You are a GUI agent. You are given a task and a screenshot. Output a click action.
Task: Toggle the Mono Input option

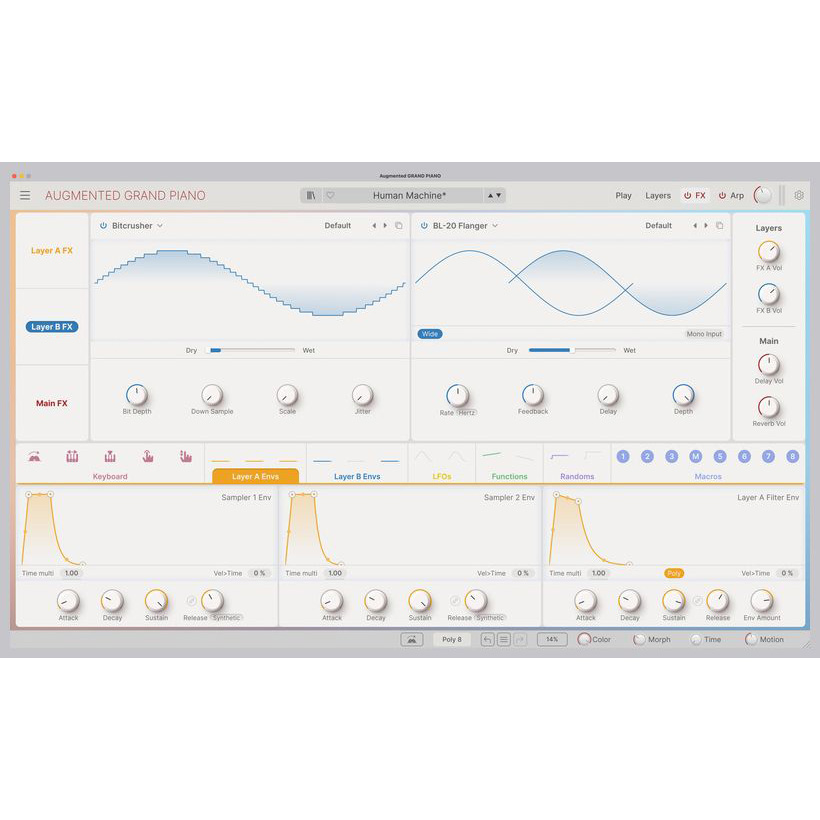(704, 334)
